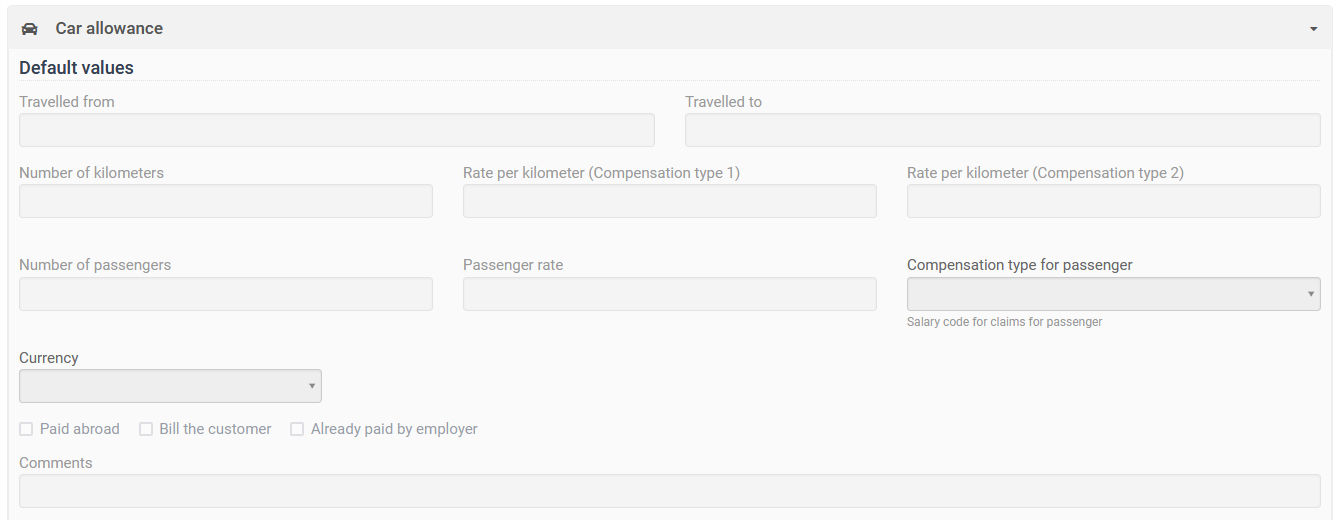This screenshot has width=1338, height=520.
Task: Open Compensation type for passenger dropdown
Action: coord(1113,294)
